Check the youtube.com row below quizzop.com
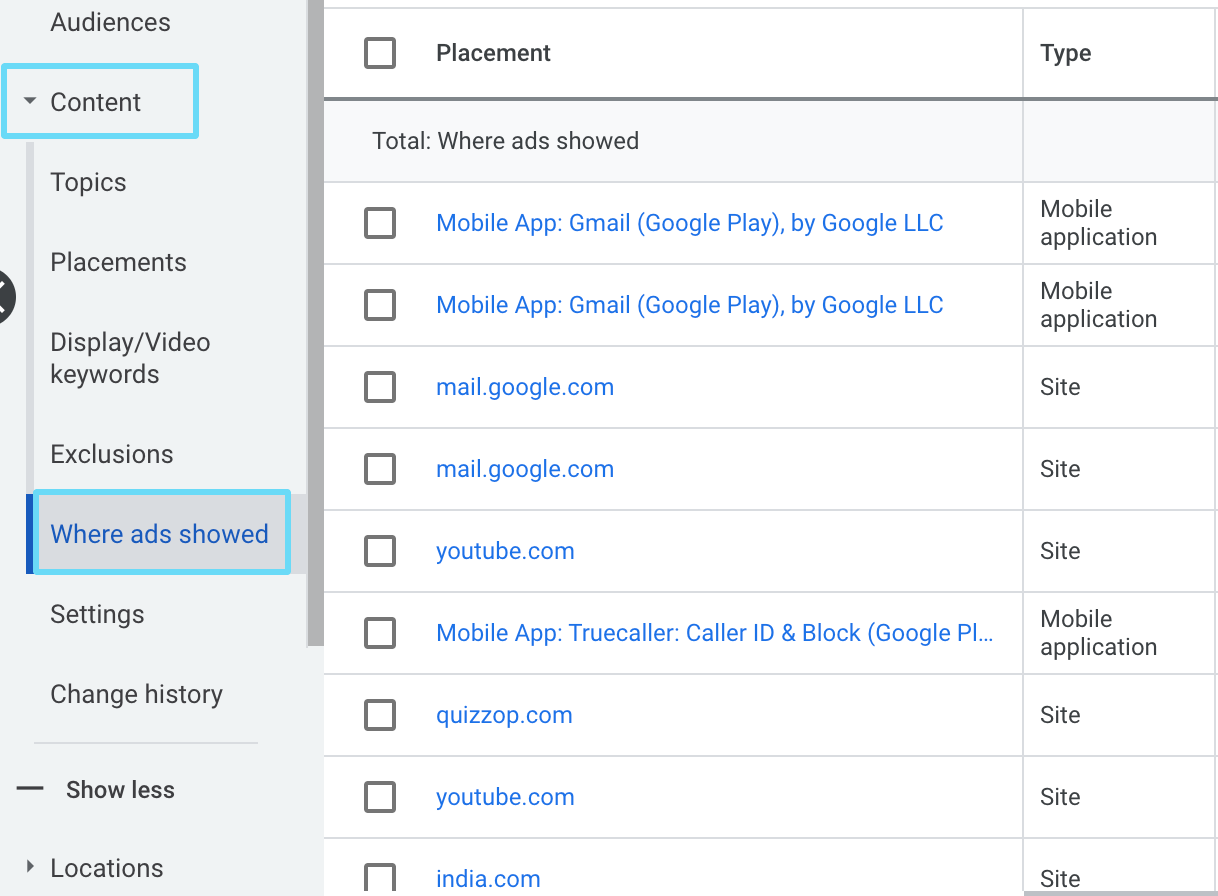 tap(380, 797)
